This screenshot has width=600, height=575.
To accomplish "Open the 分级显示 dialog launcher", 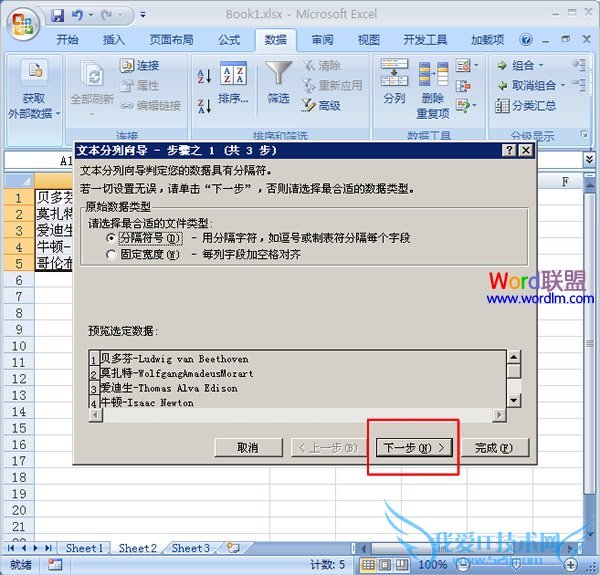I will (x=584, y=134).
